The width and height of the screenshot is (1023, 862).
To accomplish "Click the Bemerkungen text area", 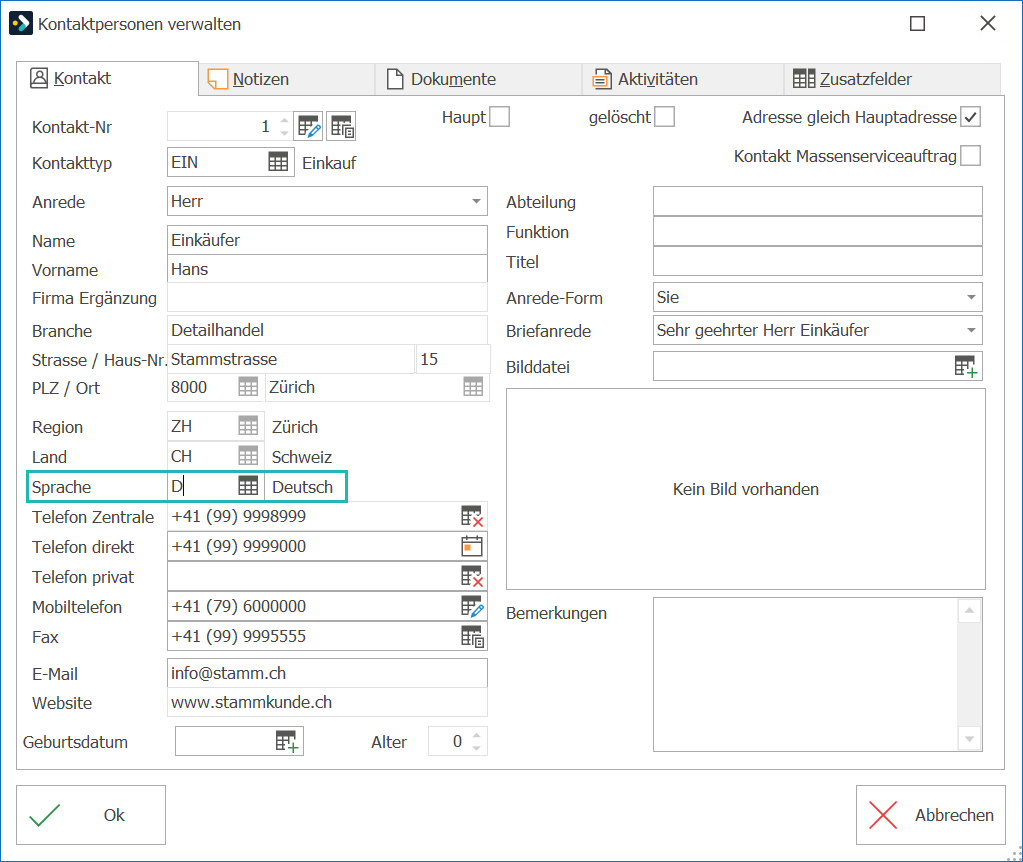I will click(806, 675).
